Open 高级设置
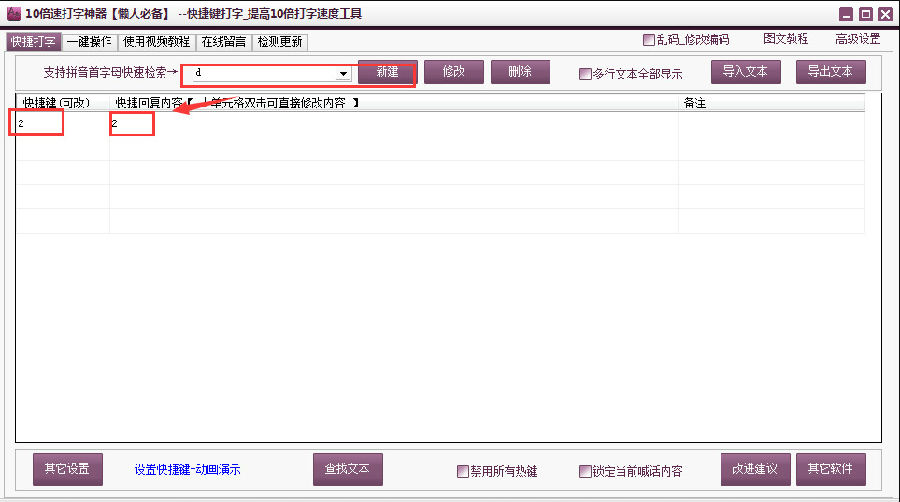The width and height of the screenshot is (900, 502). 858,39
